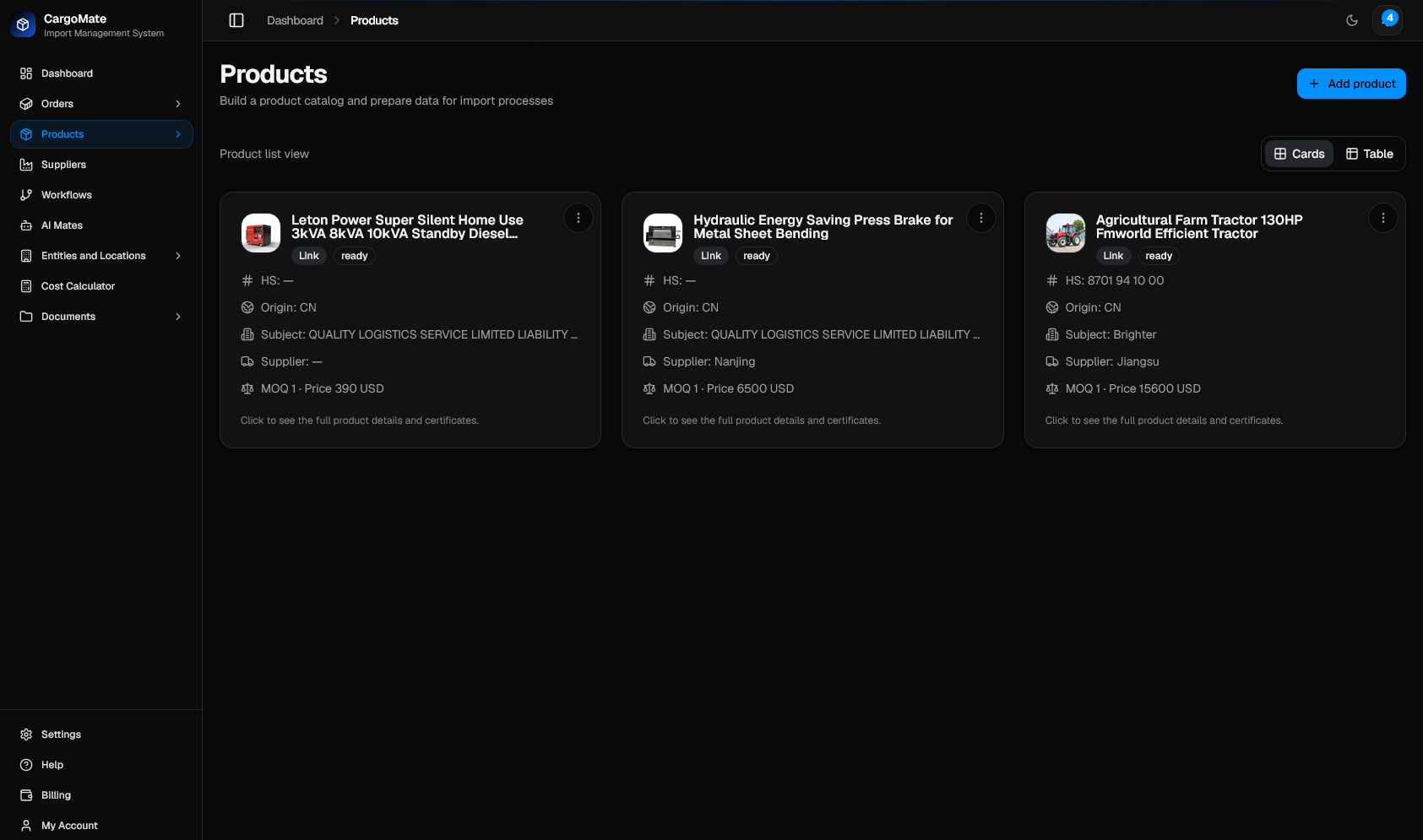Image resolution: width=1423 pixels, height=840 pixels.
Task: Expand the Documents submenu chevron
Action: (178, 317)
